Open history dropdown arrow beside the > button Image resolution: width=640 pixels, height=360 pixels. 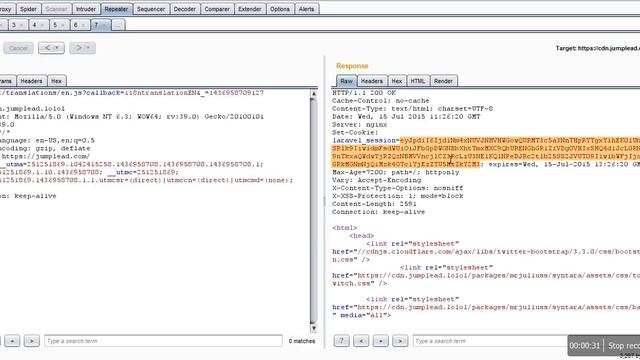[x=89, y=48]
